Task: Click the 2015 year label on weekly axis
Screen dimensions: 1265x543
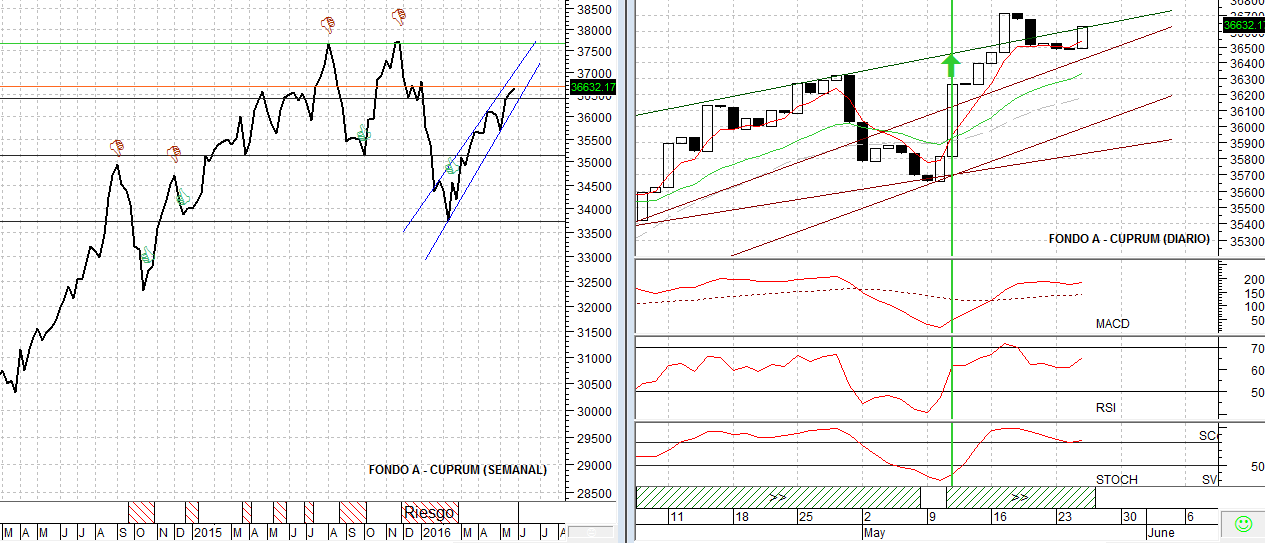Action: [208, 532]
